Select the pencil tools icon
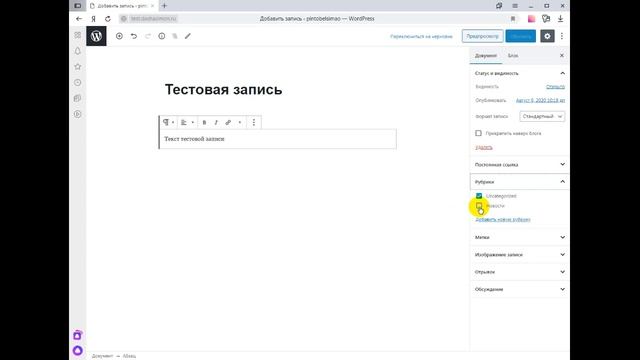 188,36
